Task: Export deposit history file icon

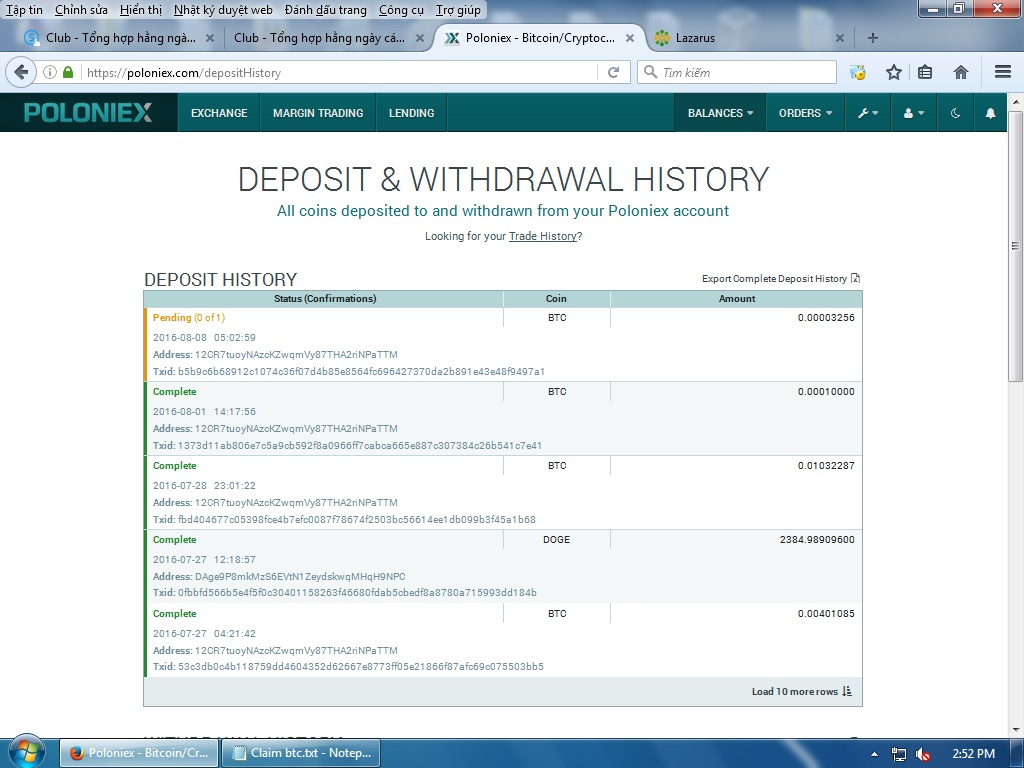Action: tap(856, 278)
